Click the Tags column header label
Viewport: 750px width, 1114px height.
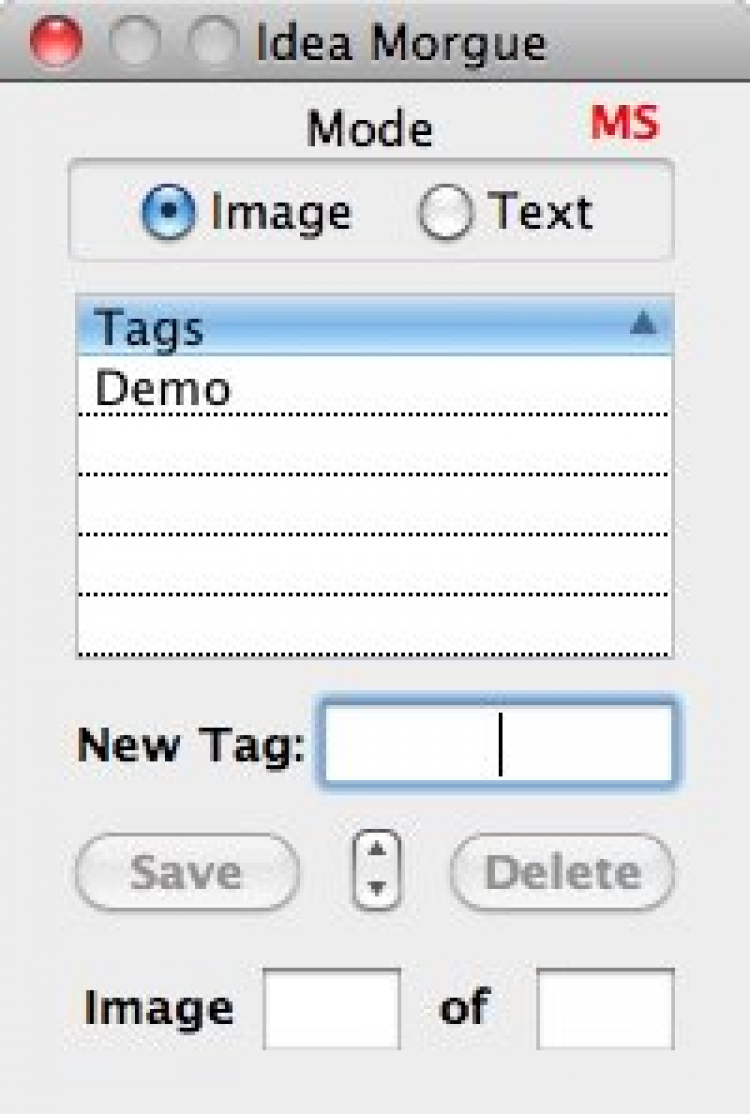coord(150,329)
